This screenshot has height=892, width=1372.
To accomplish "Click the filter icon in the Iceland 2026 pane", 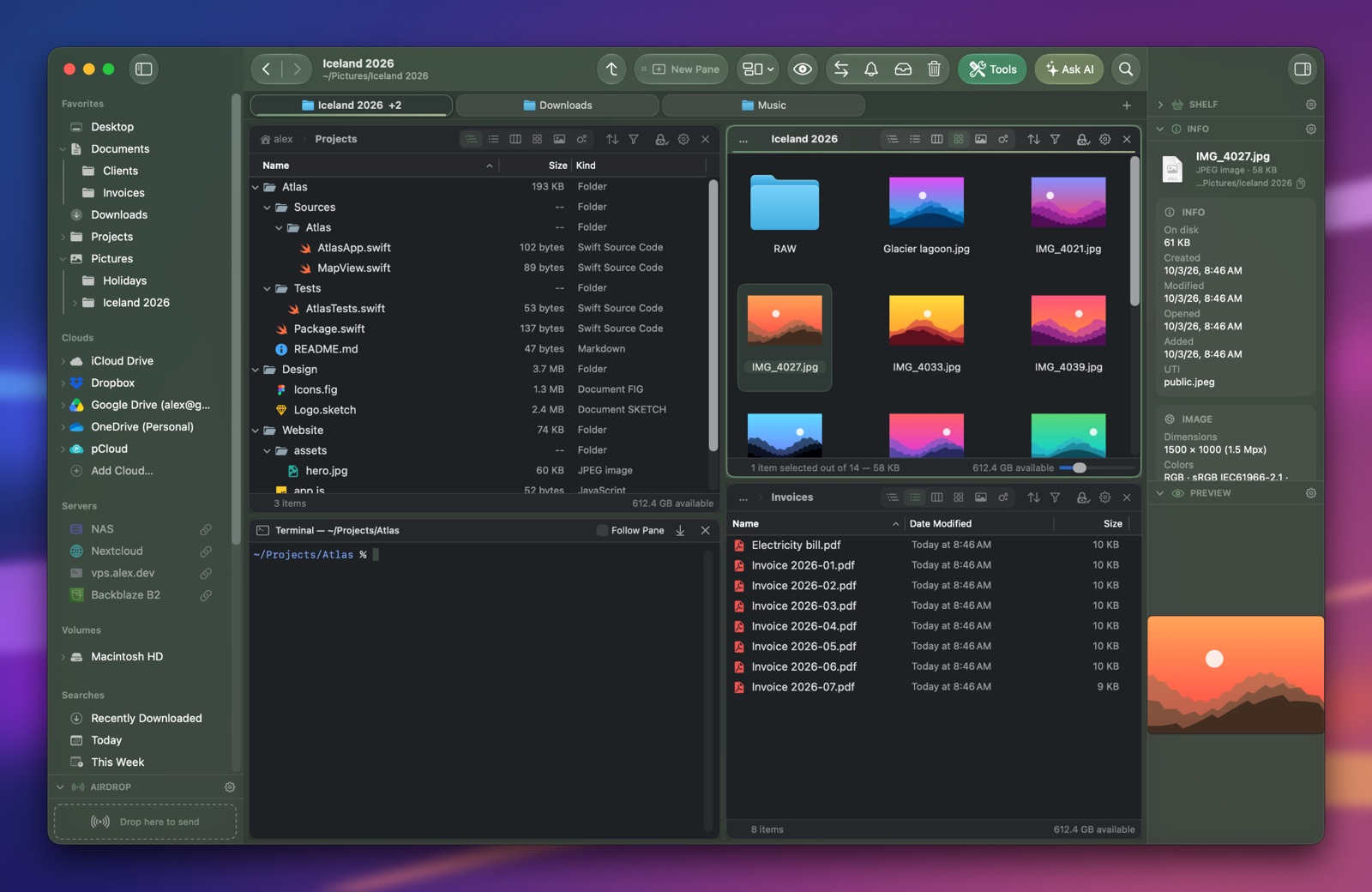I will point(1056,139).
